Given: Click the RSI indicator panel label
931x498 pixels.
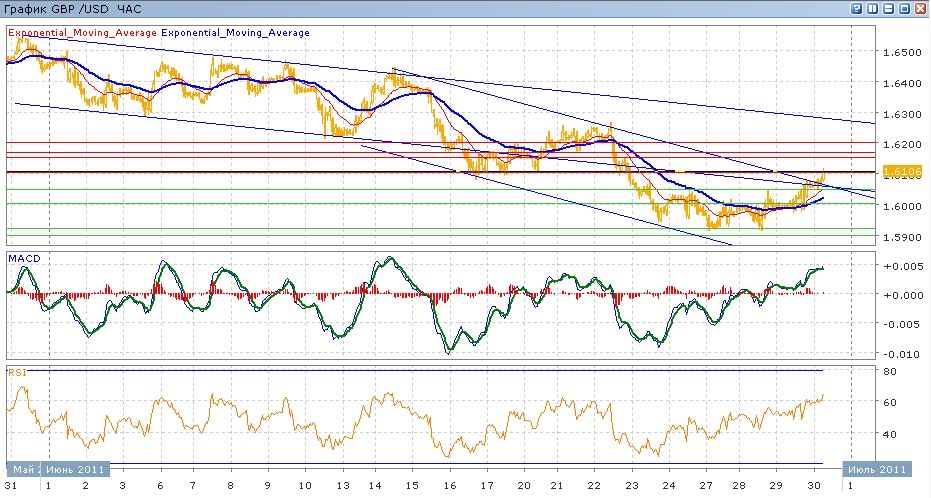Looking at the screenshot, I should (x=17, y=372).
